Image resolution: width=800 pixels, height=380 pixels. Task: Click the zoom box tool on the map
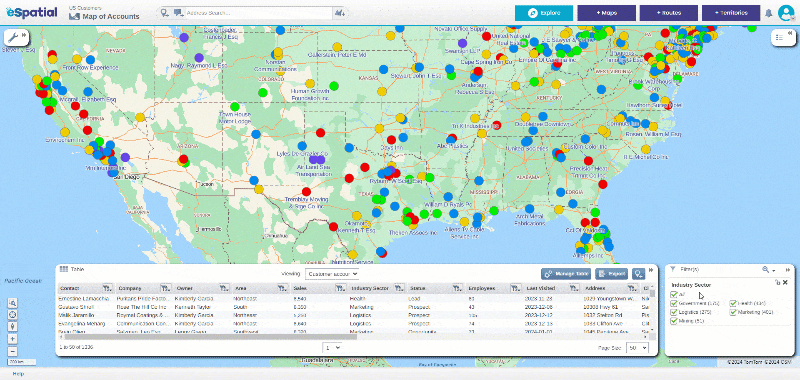(x=13, y=302)
